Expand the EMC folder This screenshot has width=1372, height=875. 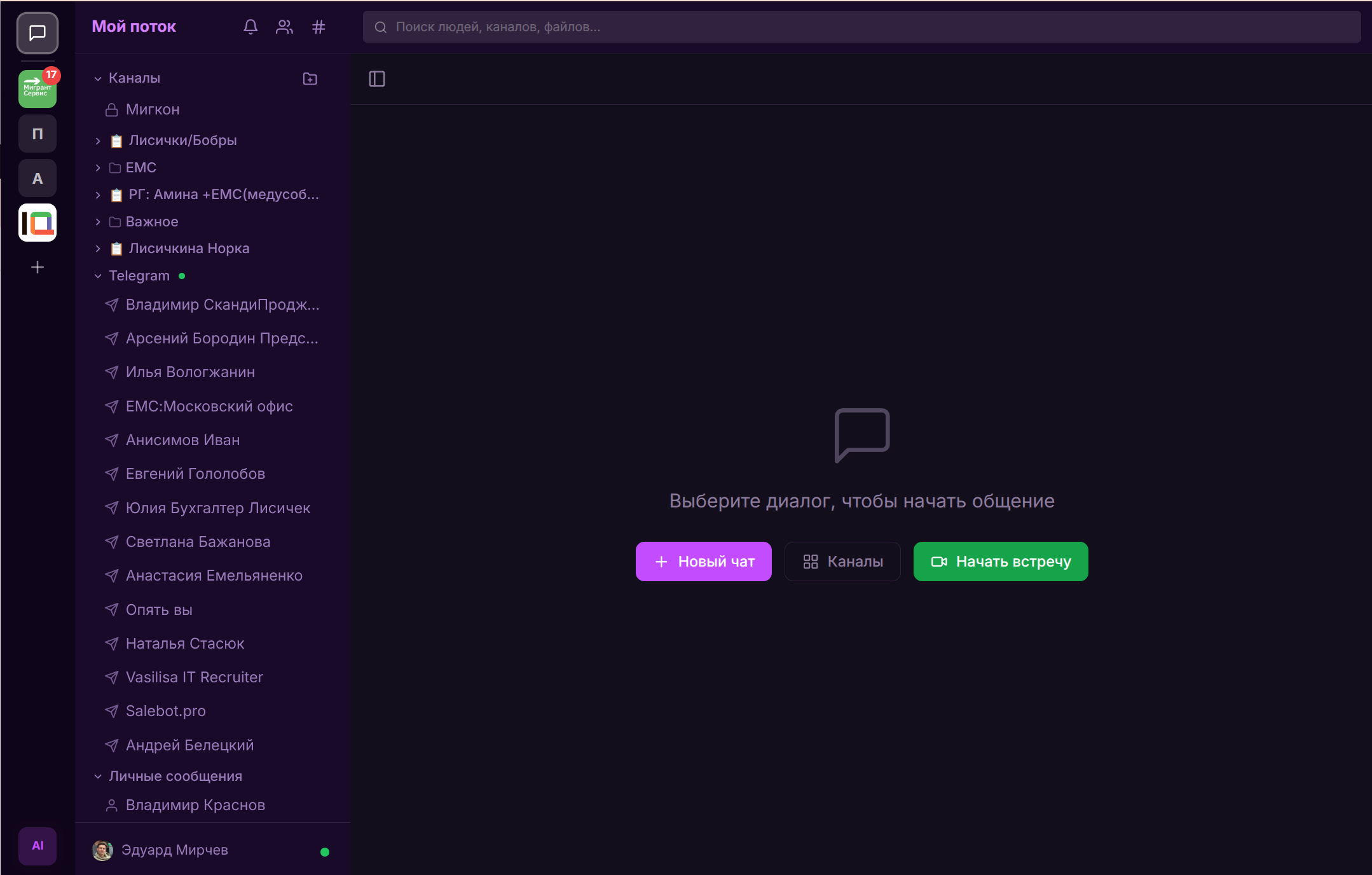[98, 168]
